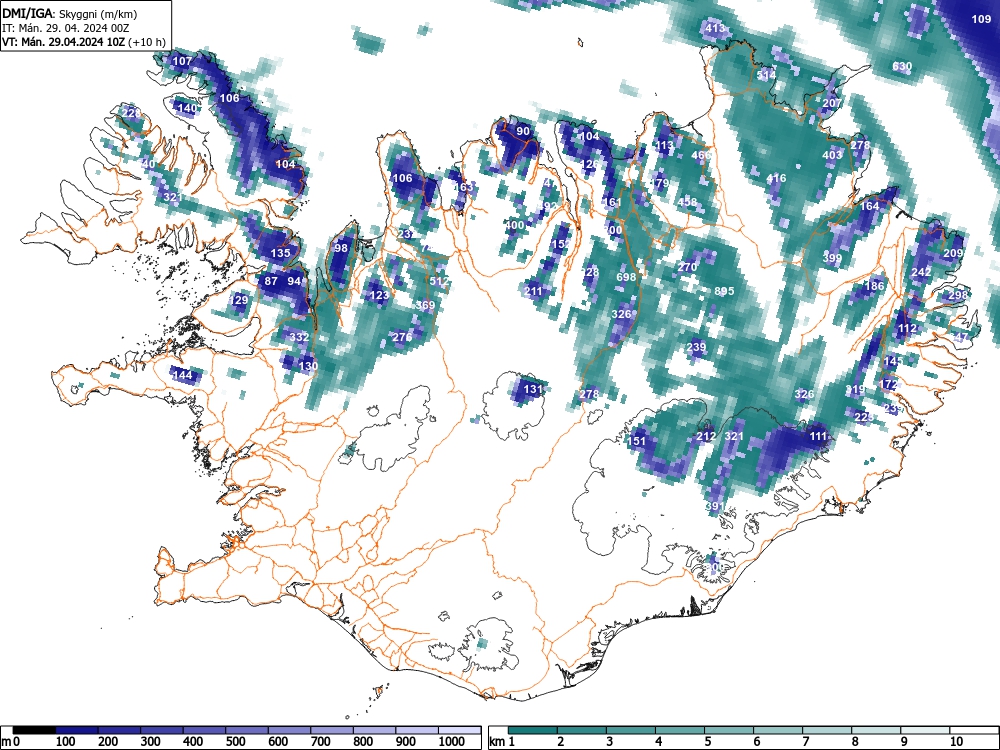Image resolution: width=1000 pixels, height=750 pixels.
Task: Click the visibility value 239
Action: pos(696,348)
